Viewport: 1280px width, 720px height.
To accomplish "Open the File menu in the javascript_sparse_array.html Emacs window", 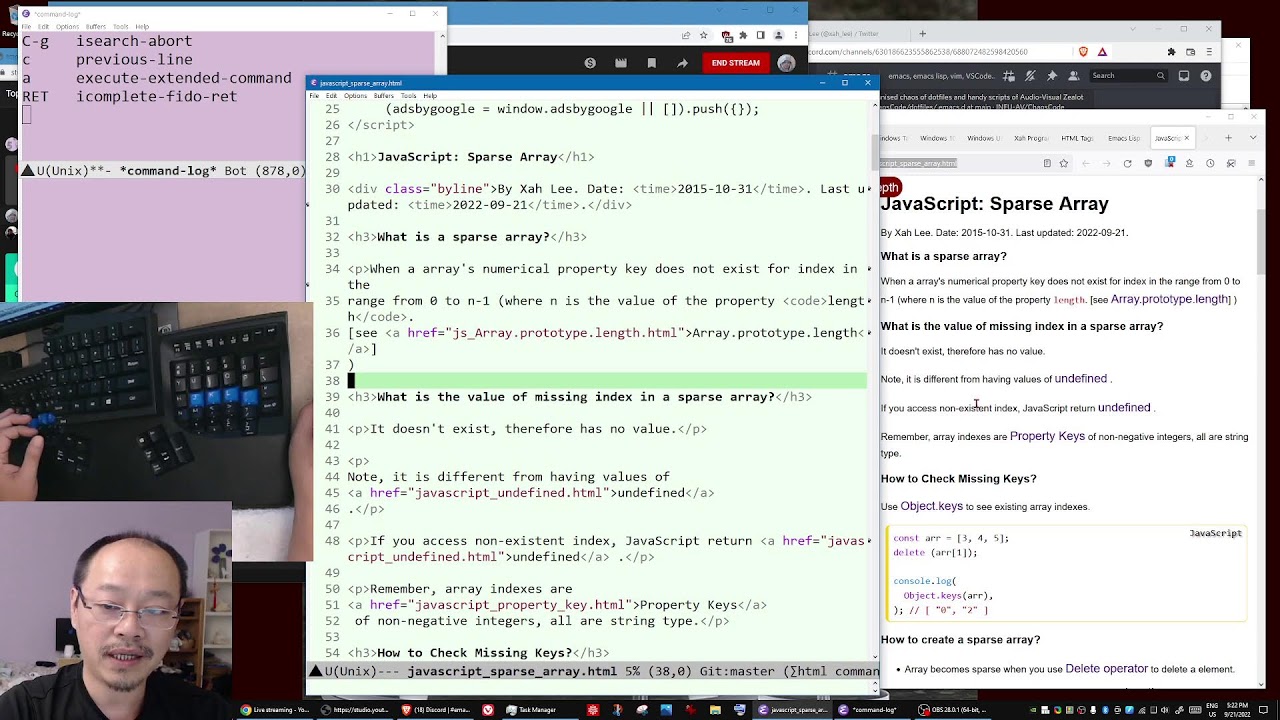I will (x=314, y=96).
